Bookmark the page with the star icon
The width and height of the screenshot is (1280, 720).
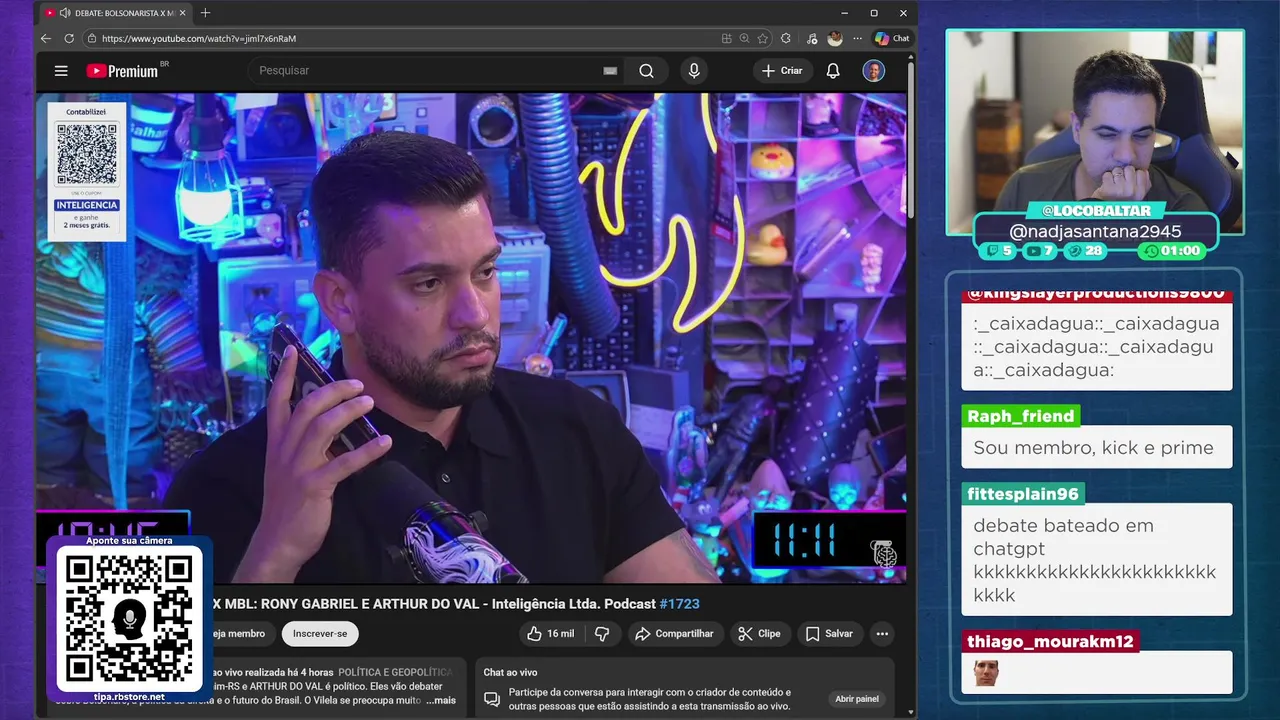tap(763, 38)
